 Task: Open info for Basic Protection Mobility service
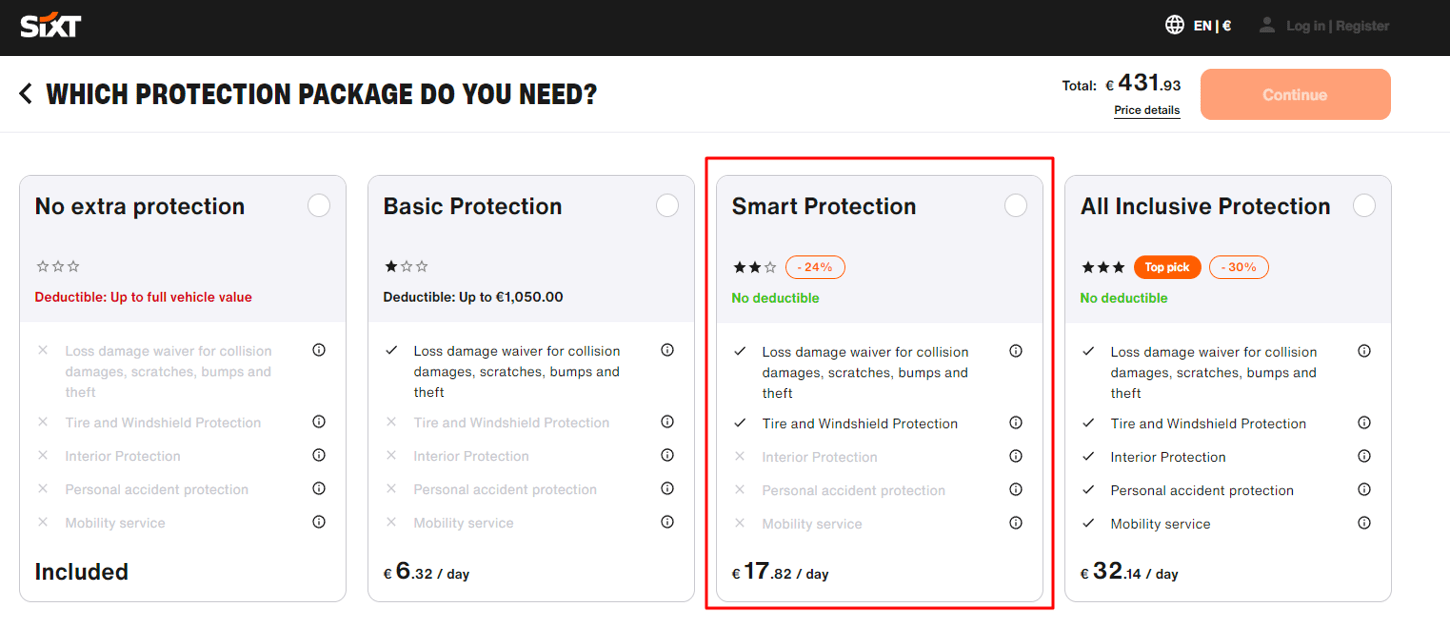667,522
